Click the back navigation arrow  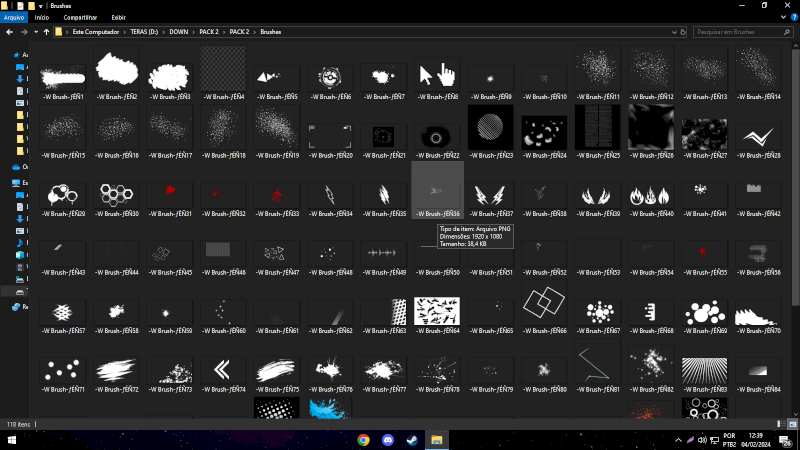click(x=8, y=32)
